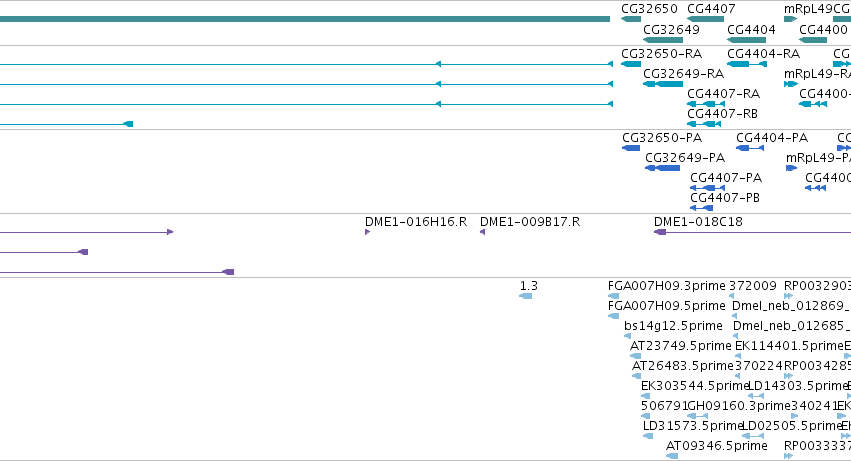Click the 340241 EST label
851x461 pixels.
tap(814, 406)
